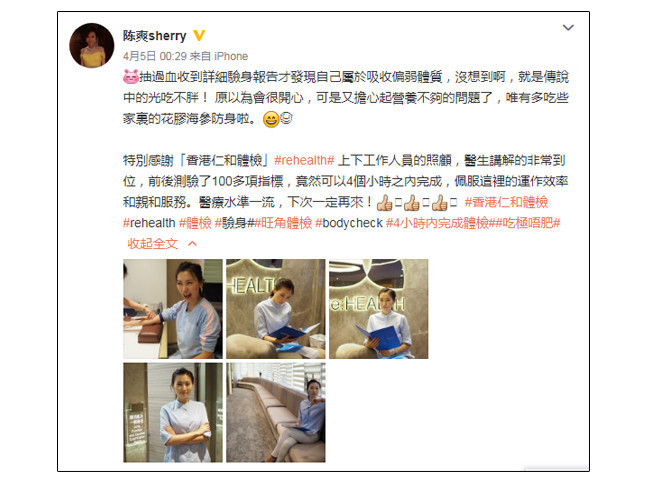Open the #rehealth# hashtag in second paragraph
The image size is (650, 482).
tap(304, 160)
